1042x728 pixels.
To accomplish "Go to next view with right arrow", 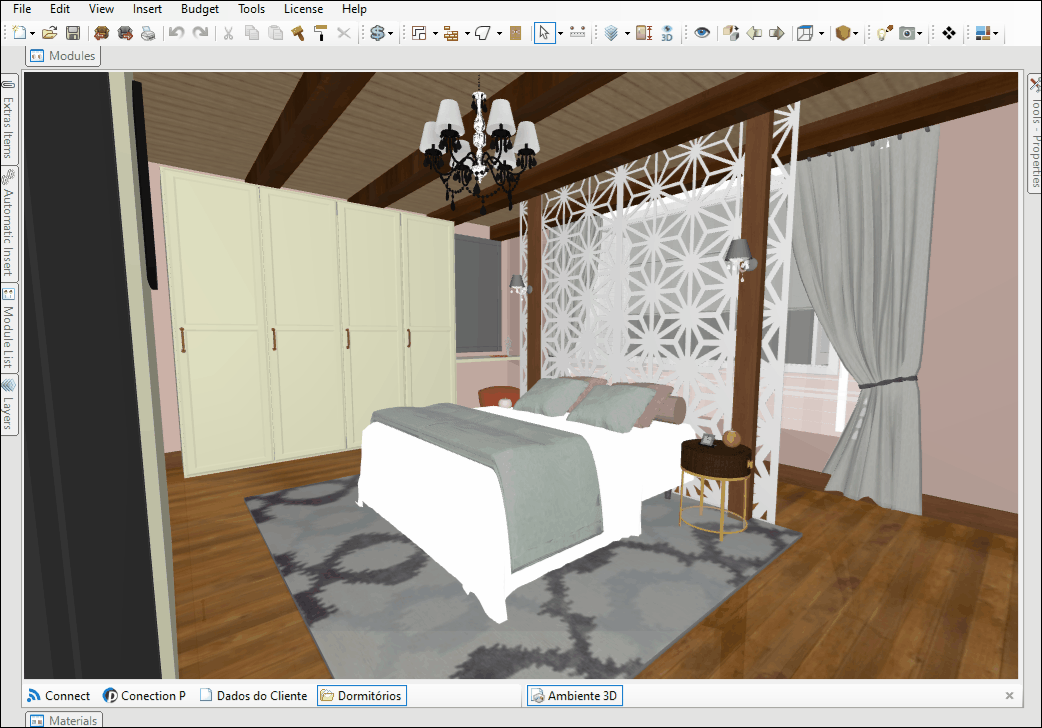I will pyautogui.click(x=776, y=33).
